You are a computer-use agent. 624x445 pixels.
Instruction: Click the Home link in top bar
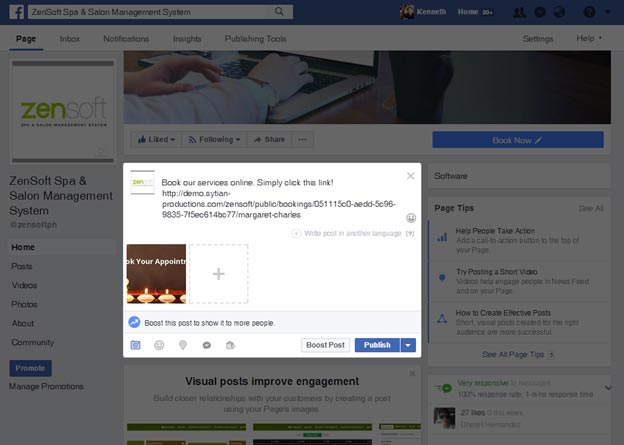click(468, 12)
